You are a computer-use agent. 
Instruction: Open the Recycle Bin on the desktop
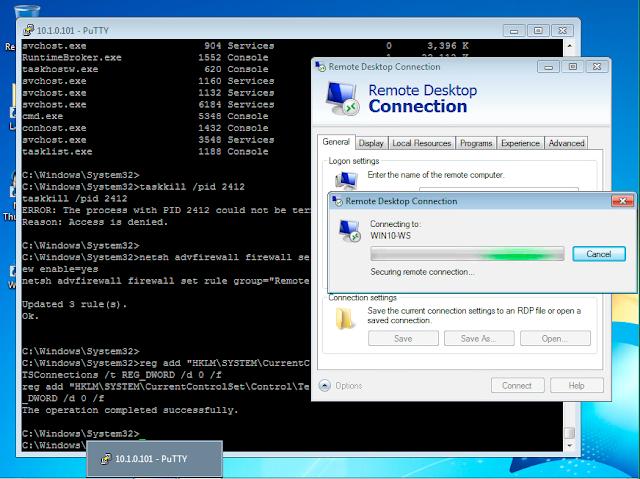click(27, 11)
